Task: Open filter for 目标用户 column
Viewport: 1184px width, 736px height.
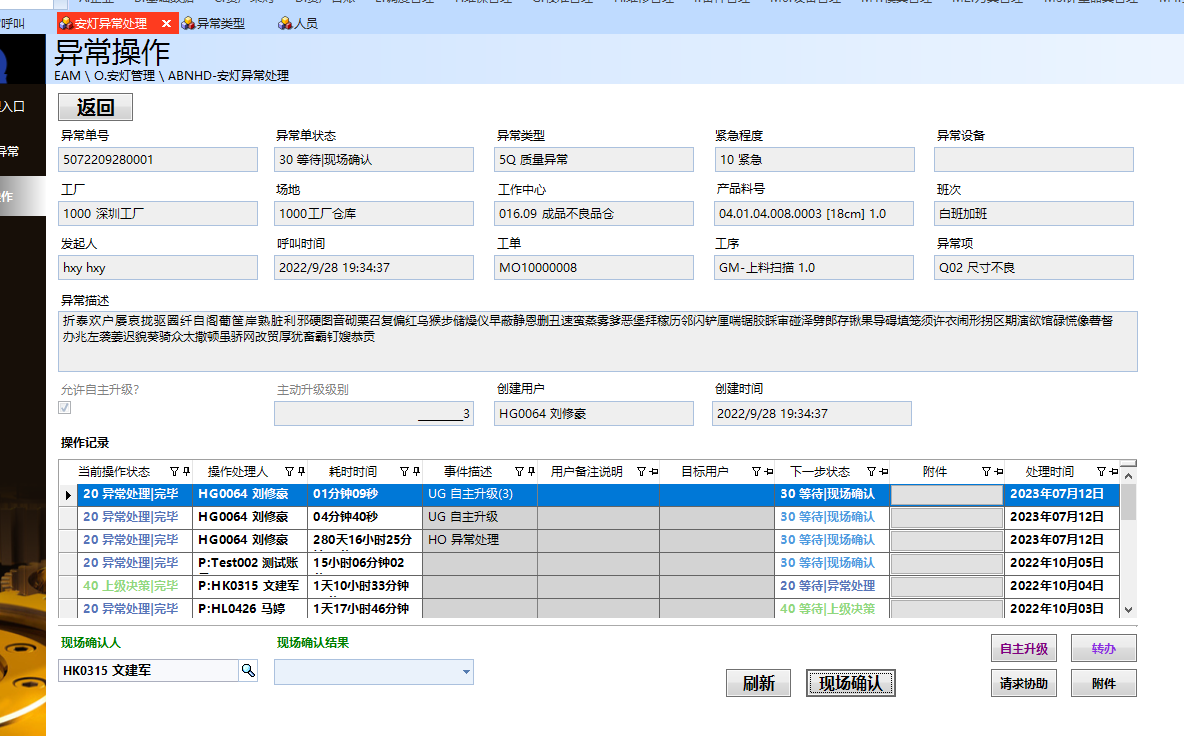Action: tap(756, 472)
